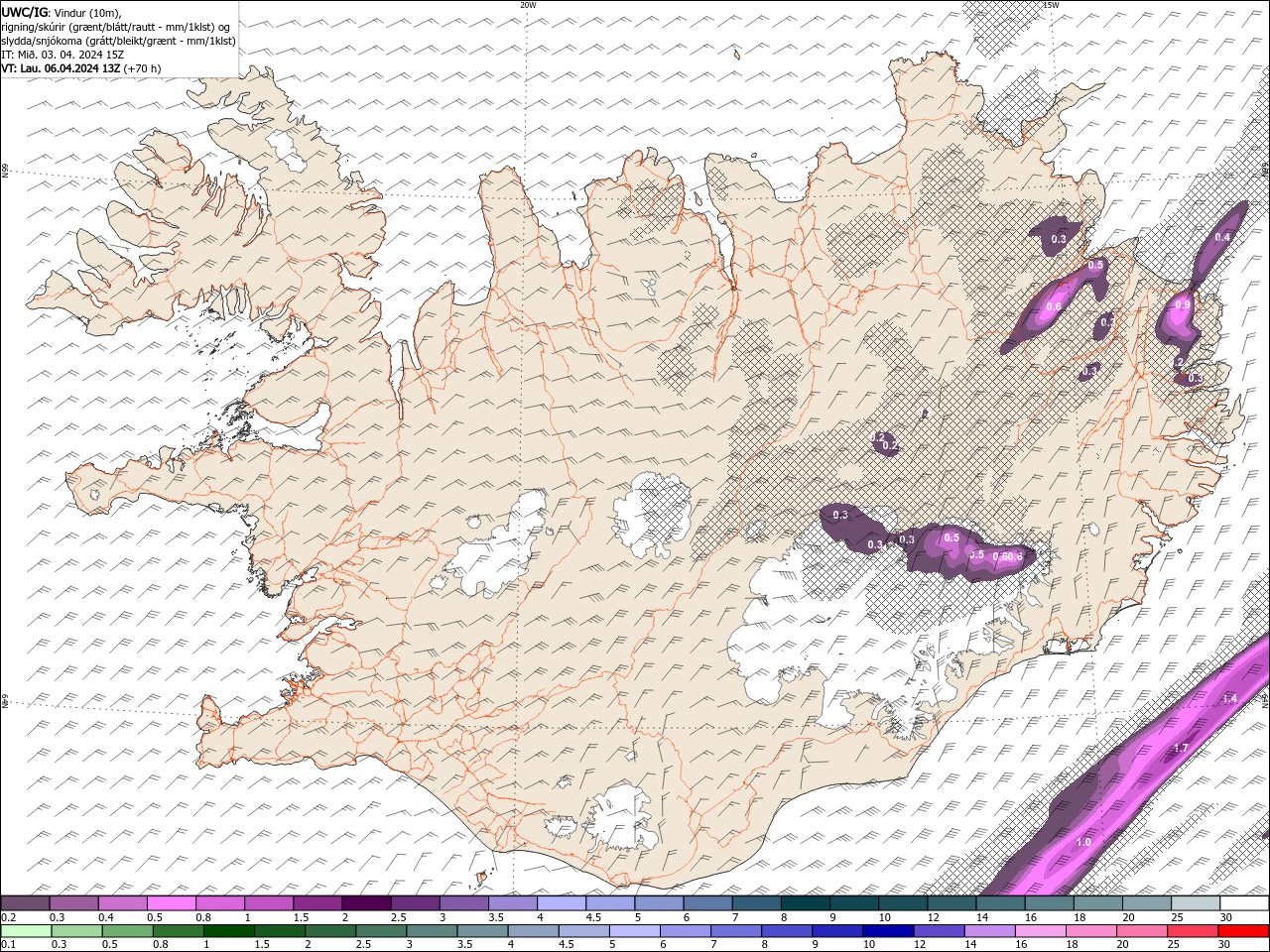Pick the bright pink snow swatch between 0.5 and 0.8
Screen dimensions: 1270x952
tap(172, 903)
